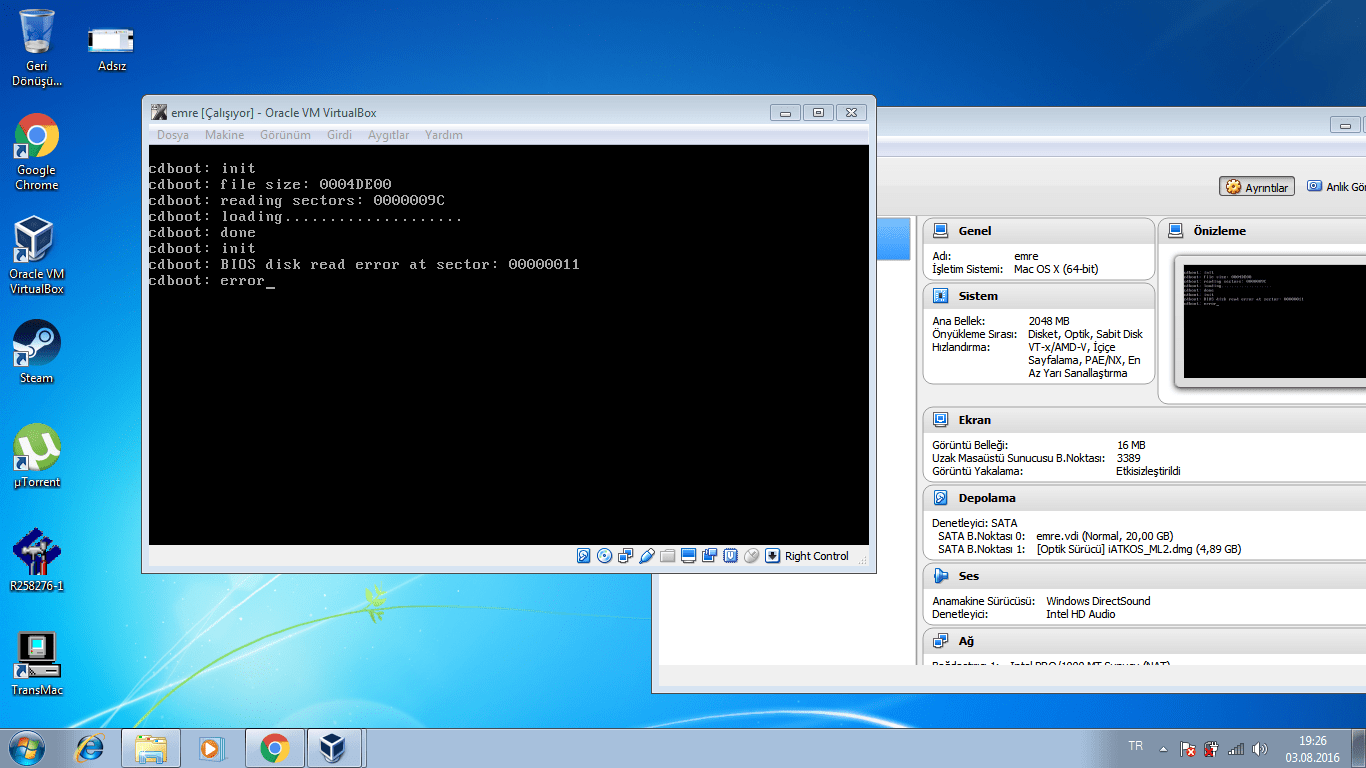Open the Ağ section heading link

966,641
